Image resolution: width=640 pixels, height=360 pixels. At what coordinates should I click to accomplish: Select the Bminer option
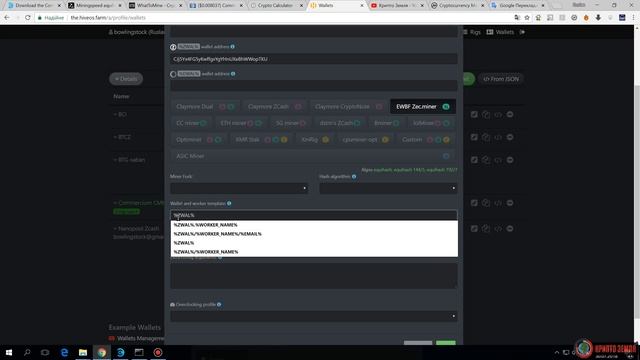coord(387,123)
